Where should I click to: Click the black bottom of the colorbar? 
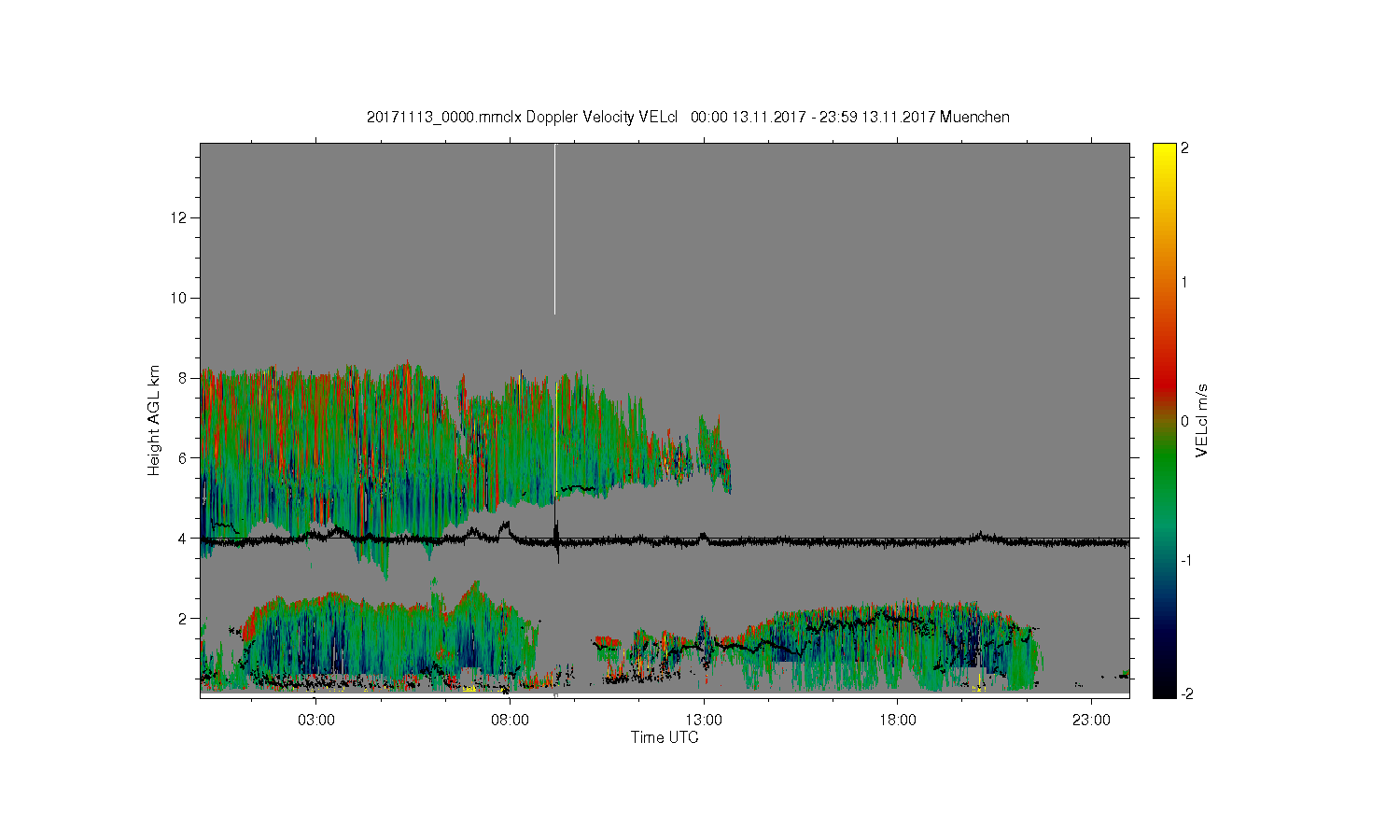tap(1164, 689)
